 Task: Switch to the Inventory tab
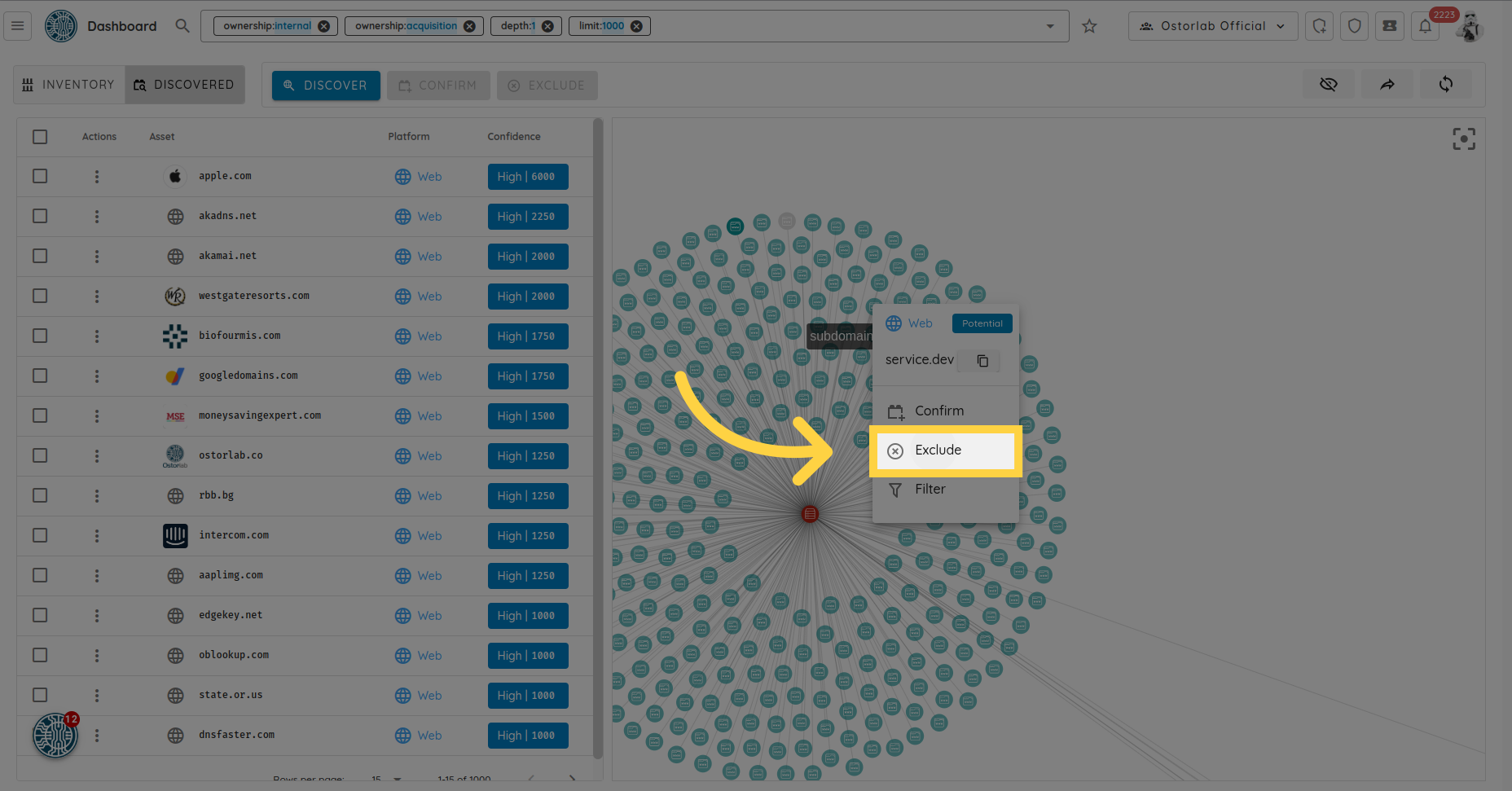pyautogui.click(x=69, y=85)
